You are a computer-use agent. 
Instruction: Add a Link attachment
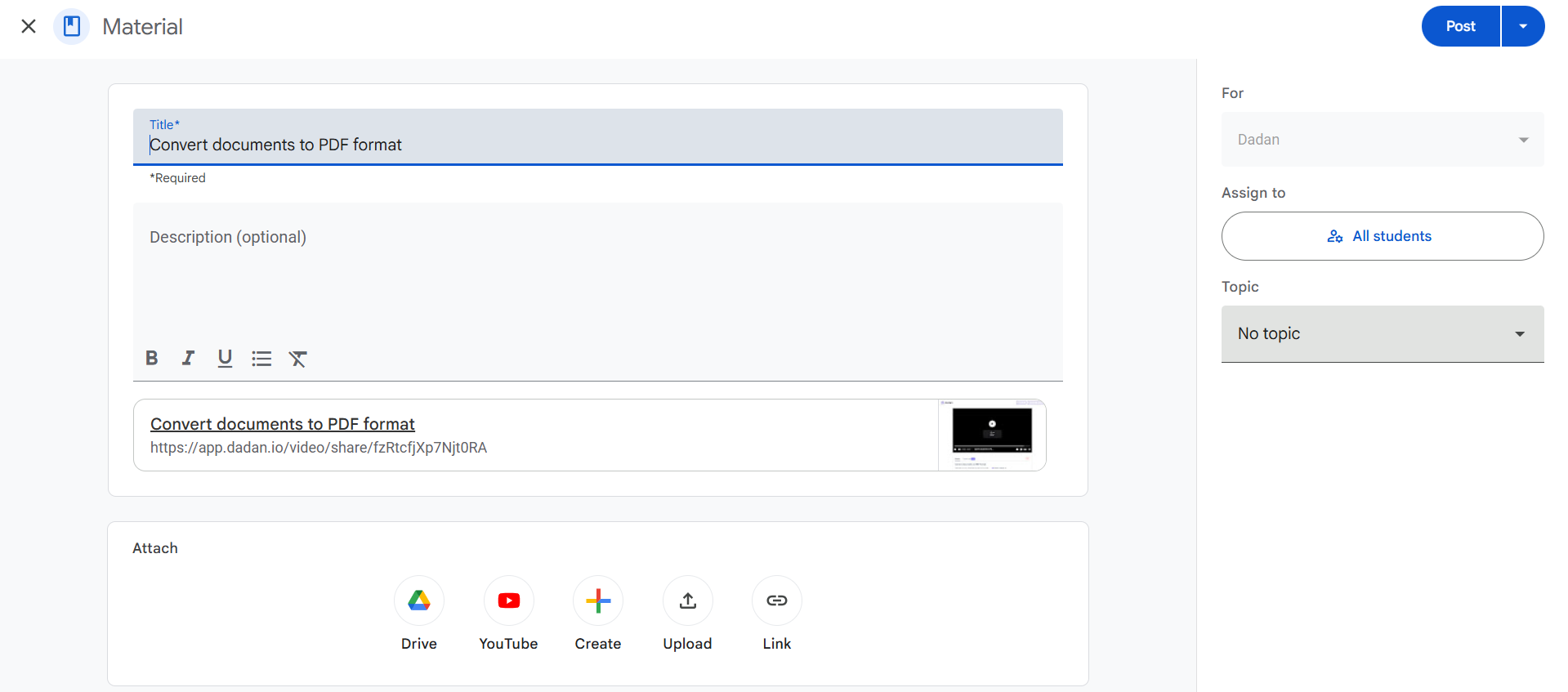point(776,600)
